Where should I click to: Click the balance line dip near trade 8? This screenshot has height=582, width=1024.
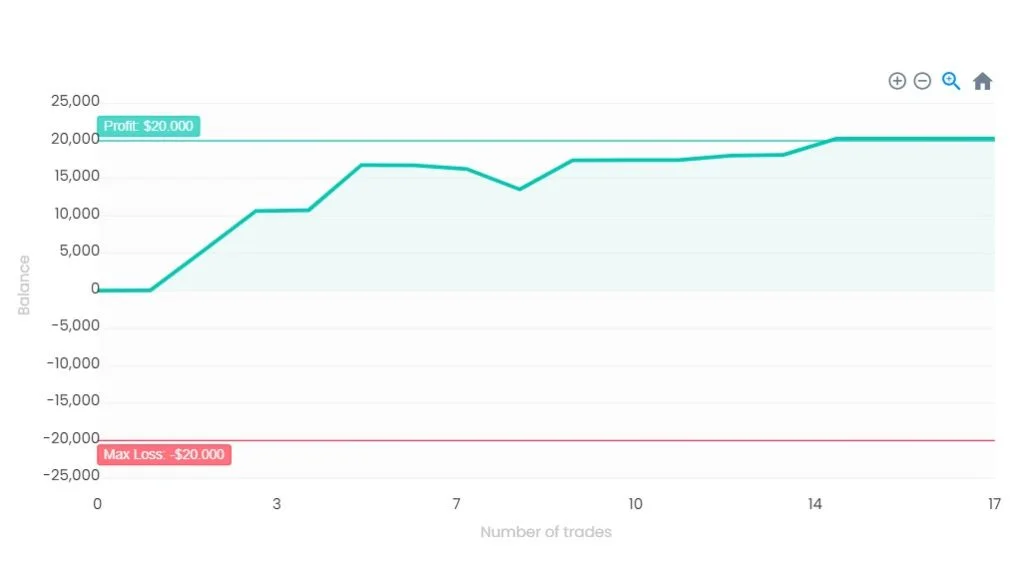519,189
